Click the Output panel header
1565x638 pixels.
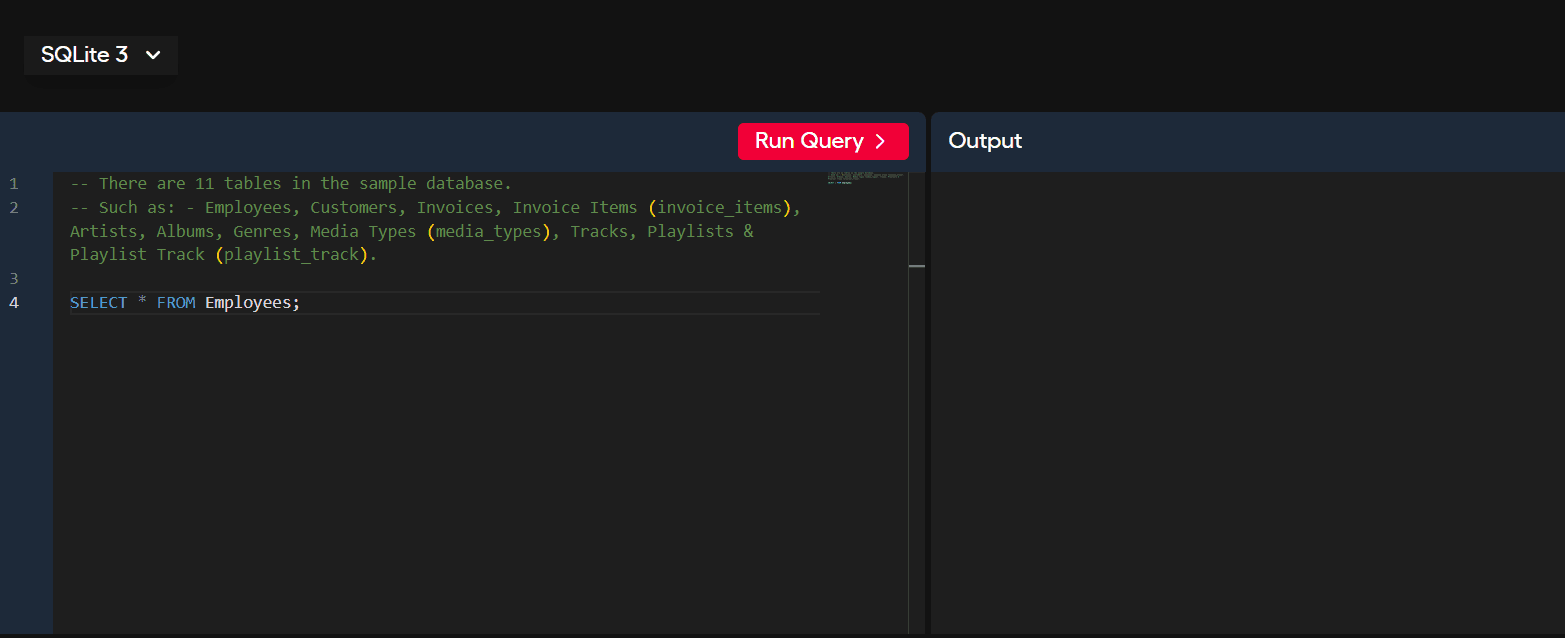tap(985, 141)
